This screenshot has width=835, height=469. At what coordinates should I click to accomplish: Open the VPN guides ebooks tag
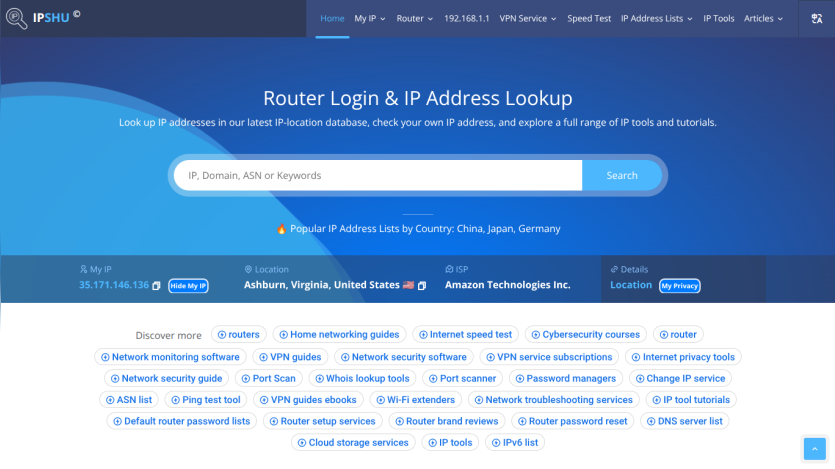click(x=308, y=400)
